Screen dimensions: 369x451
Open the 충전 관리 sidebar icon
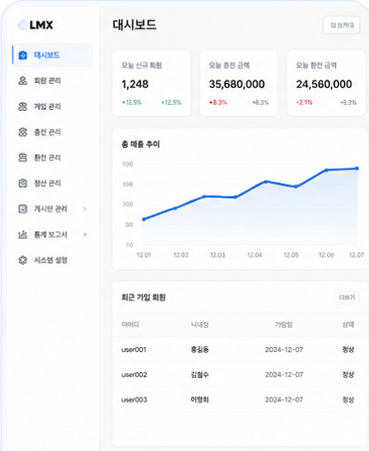click(23, 132)
